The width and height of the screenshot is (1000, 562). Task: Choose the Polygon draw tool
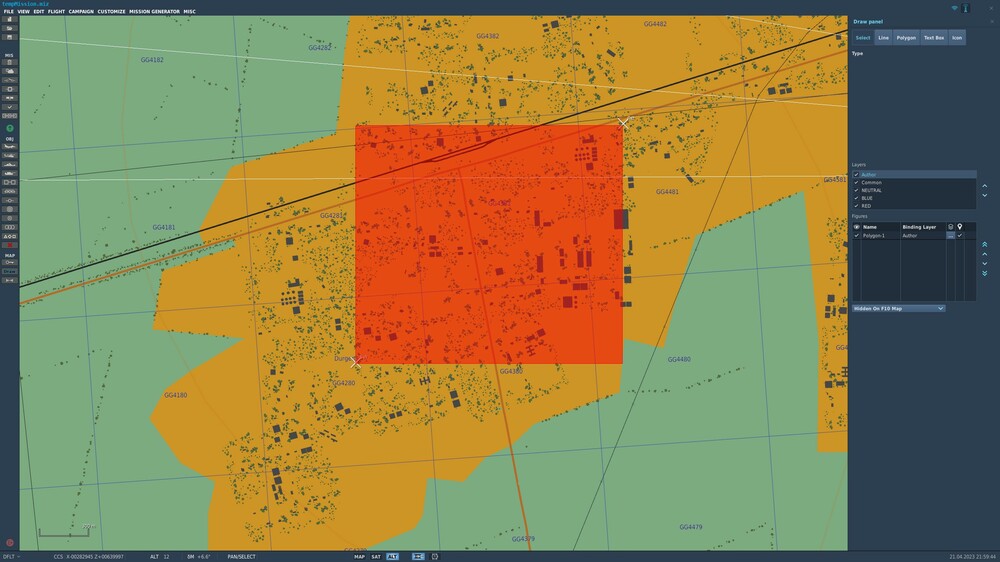tap(906, 38)
